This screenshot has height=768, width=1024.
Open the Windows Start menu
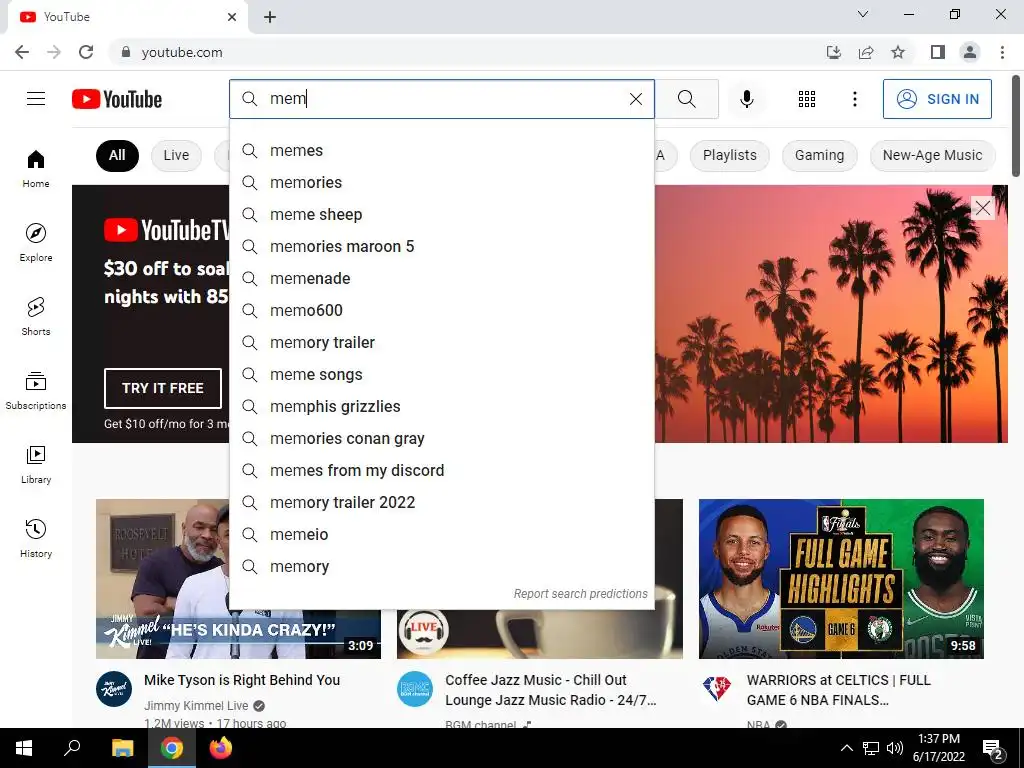click(x=24, y=748)
